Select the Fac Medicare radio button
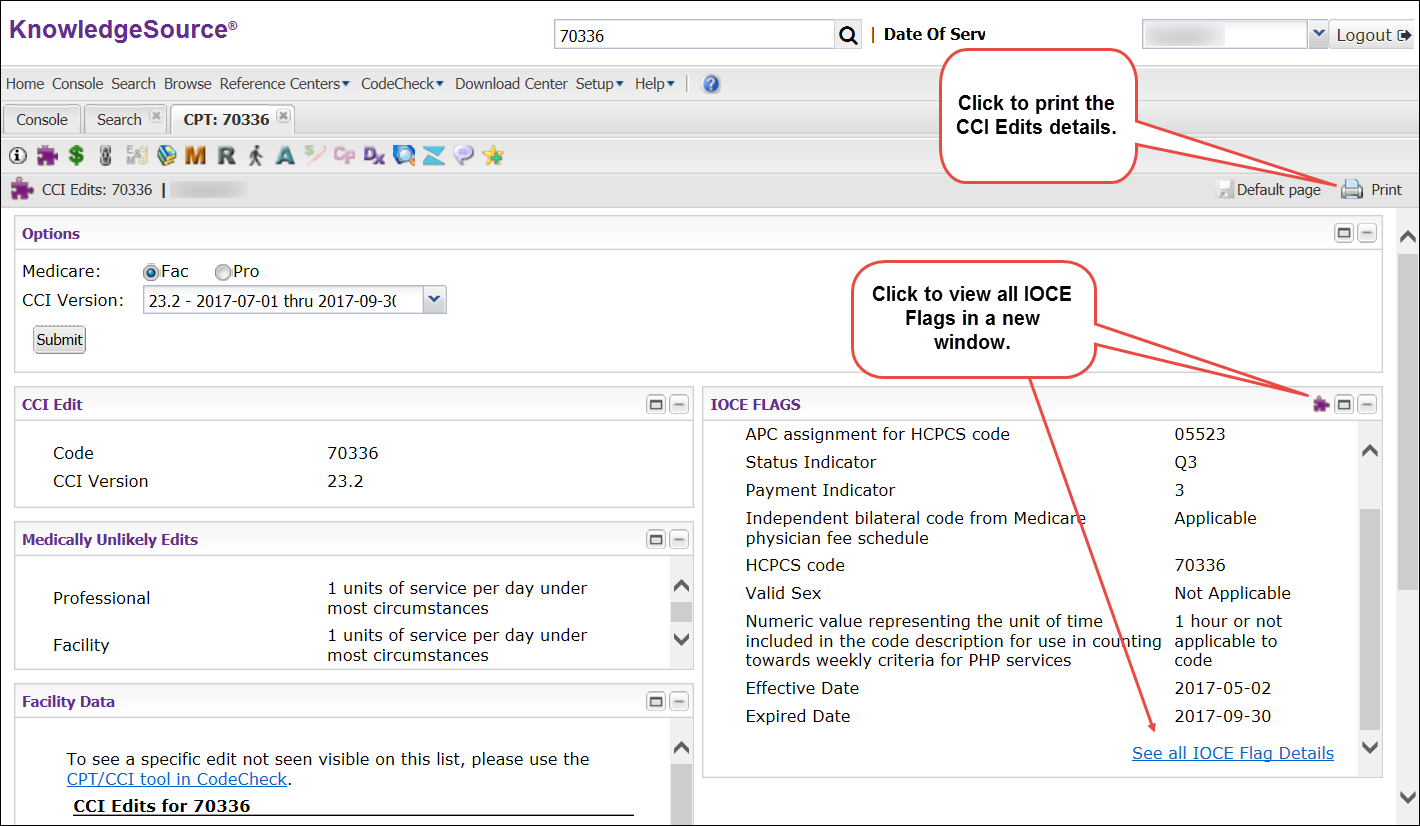The image size is (1420, 826). 151,272
